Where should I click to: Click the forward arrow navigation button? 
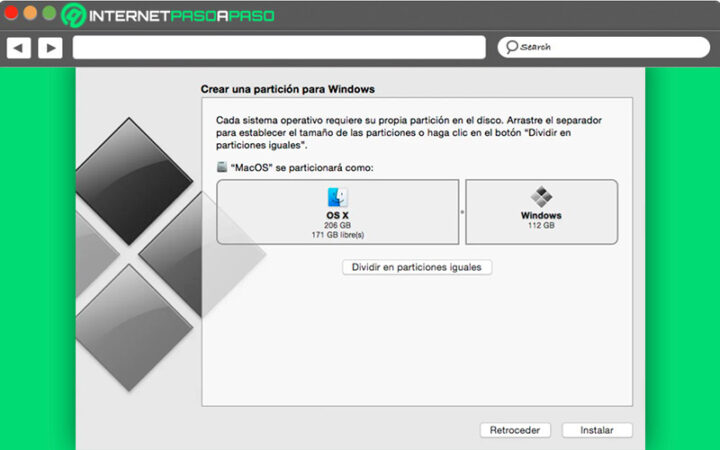tap(51, 48)
